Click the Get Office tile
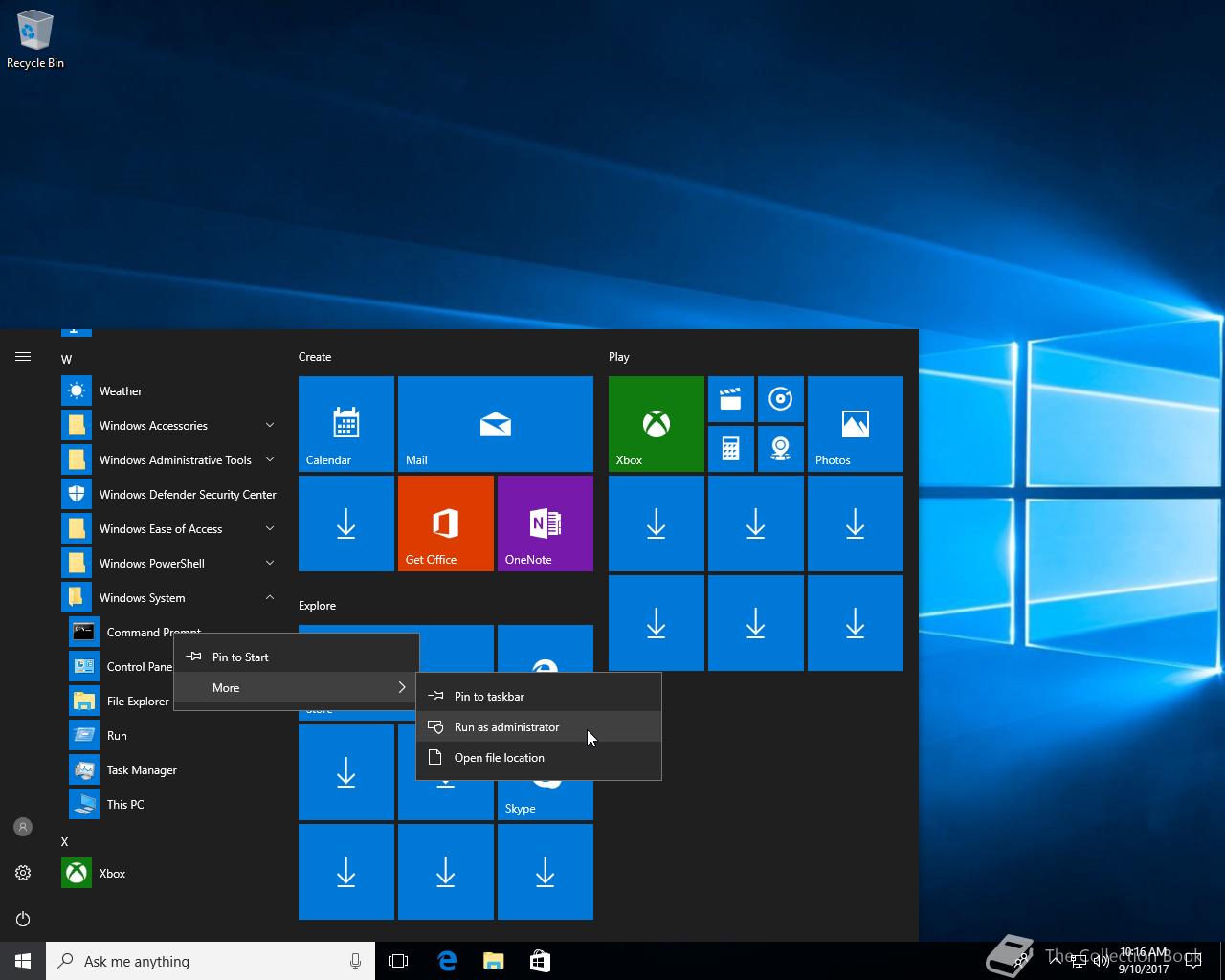Image resolution: width=1225 pixels, height=980 pixels. tap(446, 523)
